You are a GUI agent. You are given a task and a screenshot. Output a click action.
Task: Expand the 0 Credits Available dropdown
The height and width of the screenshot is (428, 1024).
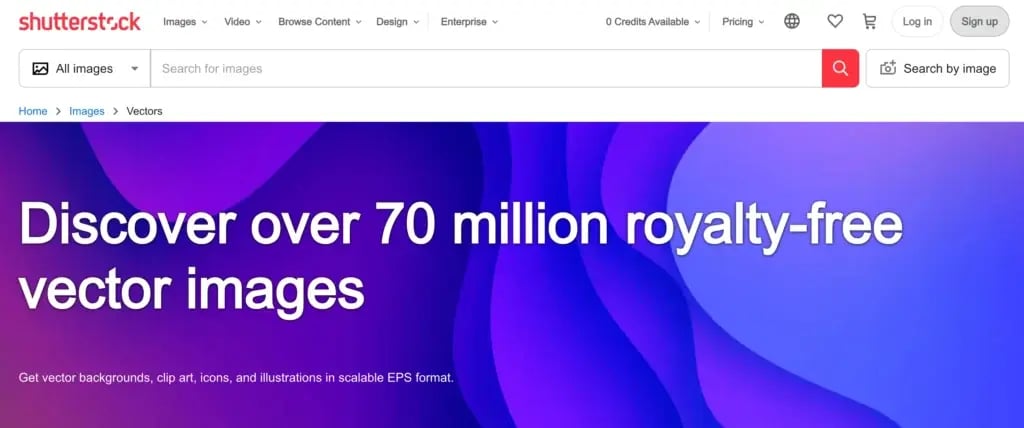(x=653, y=21)
